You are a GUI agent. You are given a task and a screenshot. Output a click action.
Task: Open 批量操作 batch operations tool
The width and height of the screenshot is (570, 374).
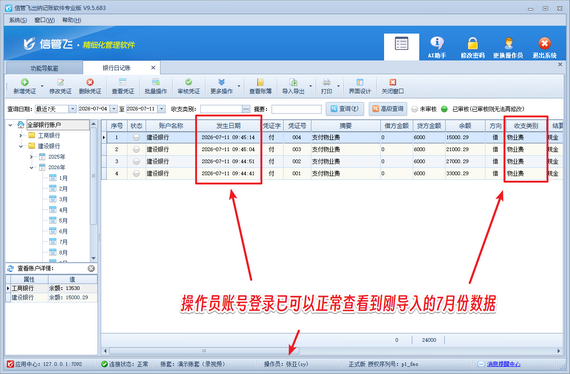click(156, 86)
